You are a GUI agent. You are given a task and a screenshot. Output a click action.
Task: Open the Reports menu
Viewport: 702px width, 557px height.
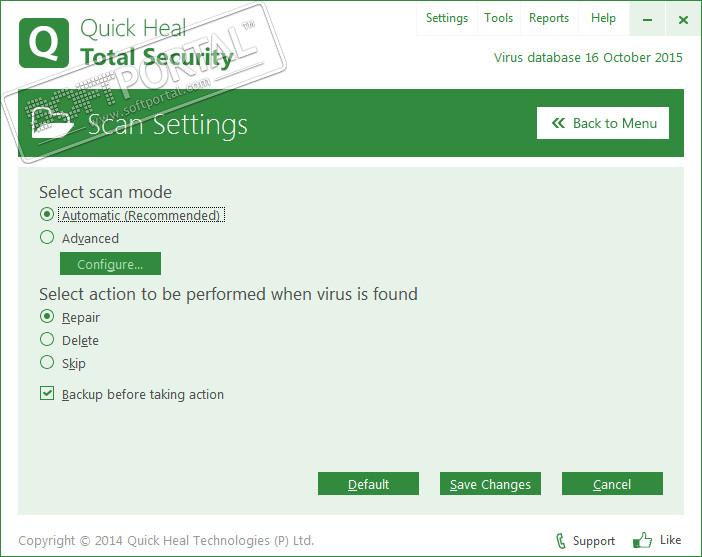click(x=549, y=18)
